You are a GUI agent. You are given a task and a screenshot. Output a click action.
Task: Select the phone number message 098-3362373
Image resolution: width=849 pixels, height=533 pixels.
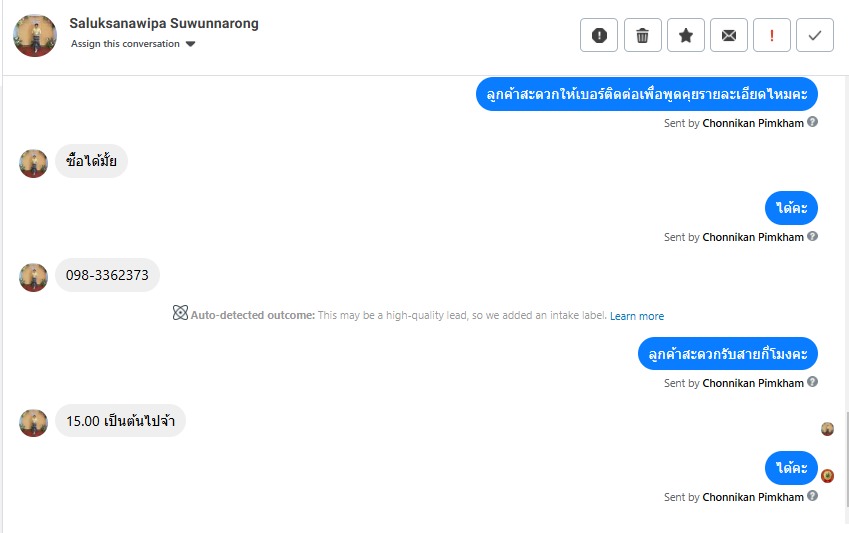tap(107, 276)
